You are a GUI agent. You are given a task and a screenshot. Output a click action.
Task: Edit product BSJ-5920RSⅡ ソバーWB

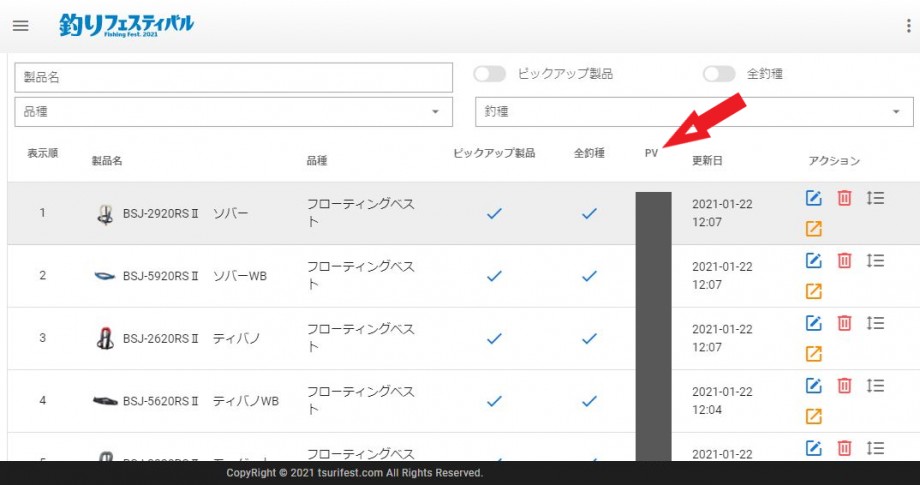[x=813, y=260]
